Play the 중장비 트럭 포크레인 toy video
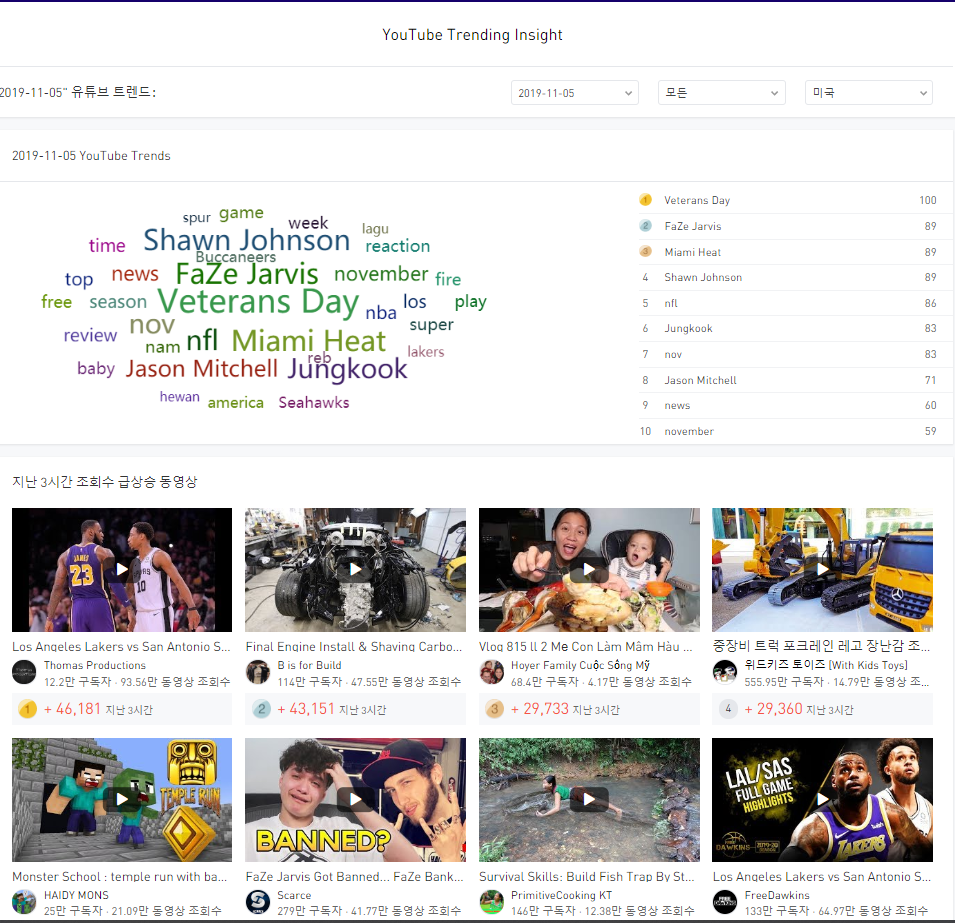This screenshot has height=923, width=955. click(x=822, y=570)
